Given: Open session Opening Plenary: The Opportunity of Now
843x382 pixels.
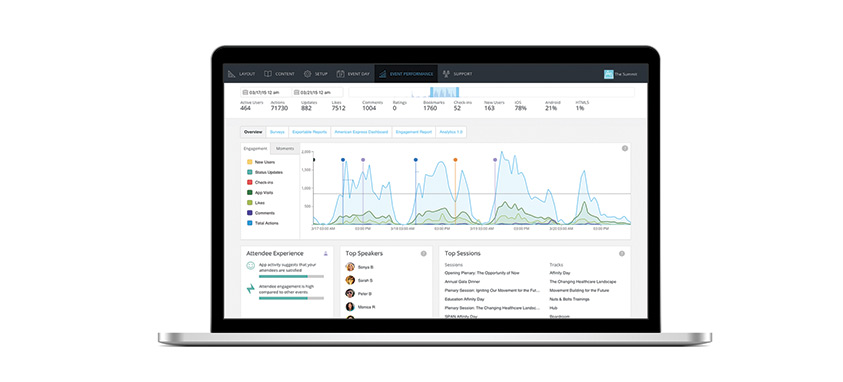Looking at the screenshot, I should point(482,273).
